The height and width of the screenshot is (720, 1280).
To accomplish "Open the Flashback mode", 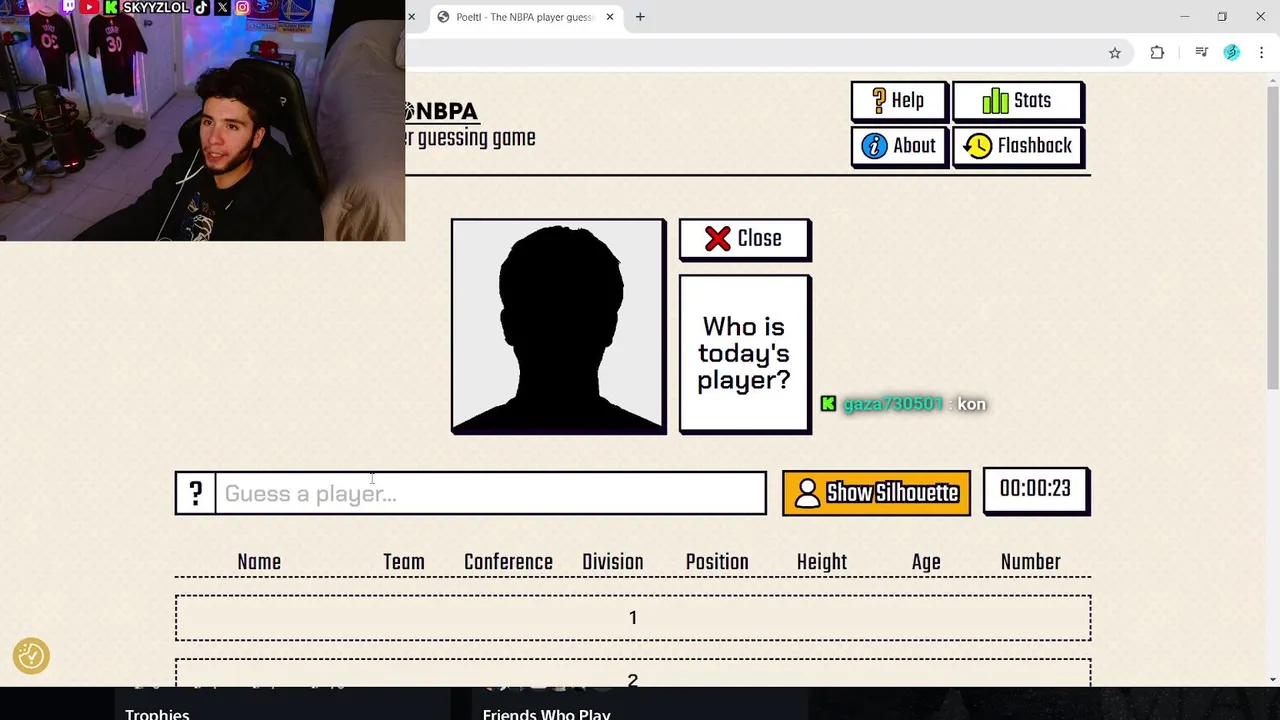I will [x=1018, y=146].
